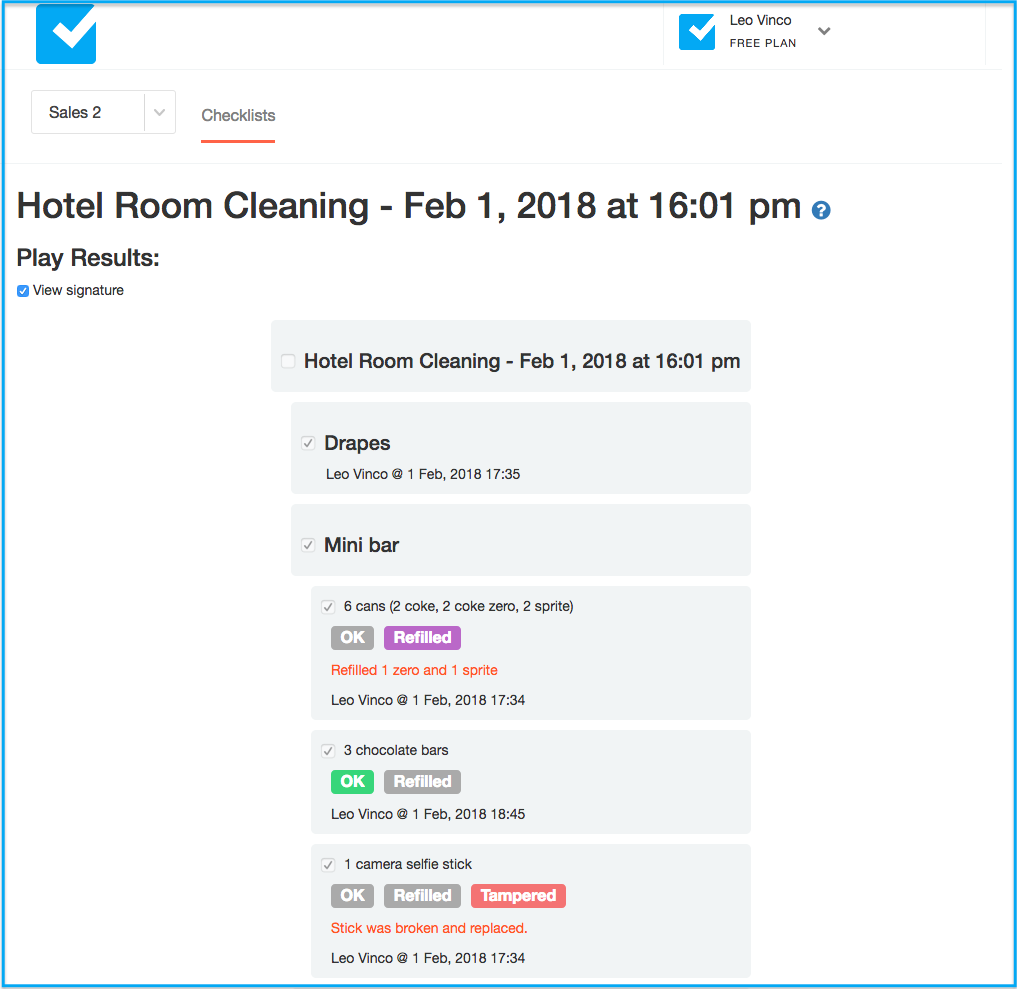Viewport: 1017px width, 989px height.
Task: Toggle the 1 camera selfie stick checkbox
Action: (328, 865)
